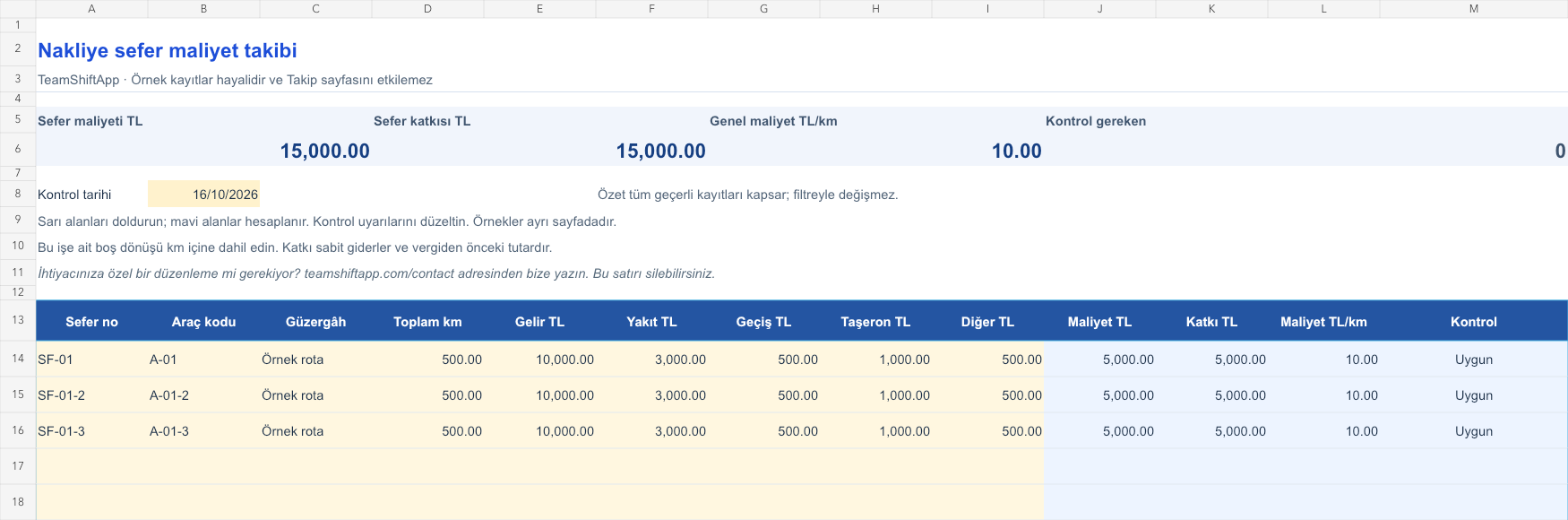Select the Maliyet TL value in SF-01-2 row
Image resolution: width=1568 pixels, height=520 pixels.
1099,395
